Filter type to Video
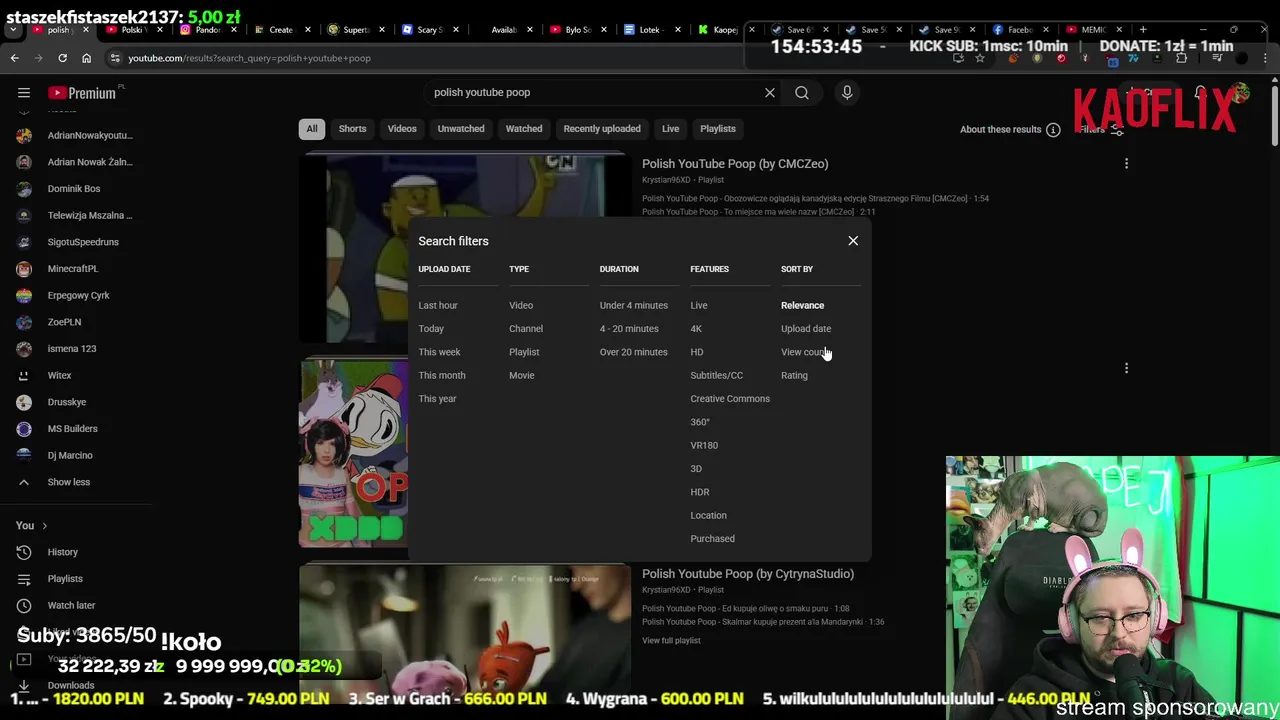The height and width of the screenshot is (720, 1280). point(521,306)
